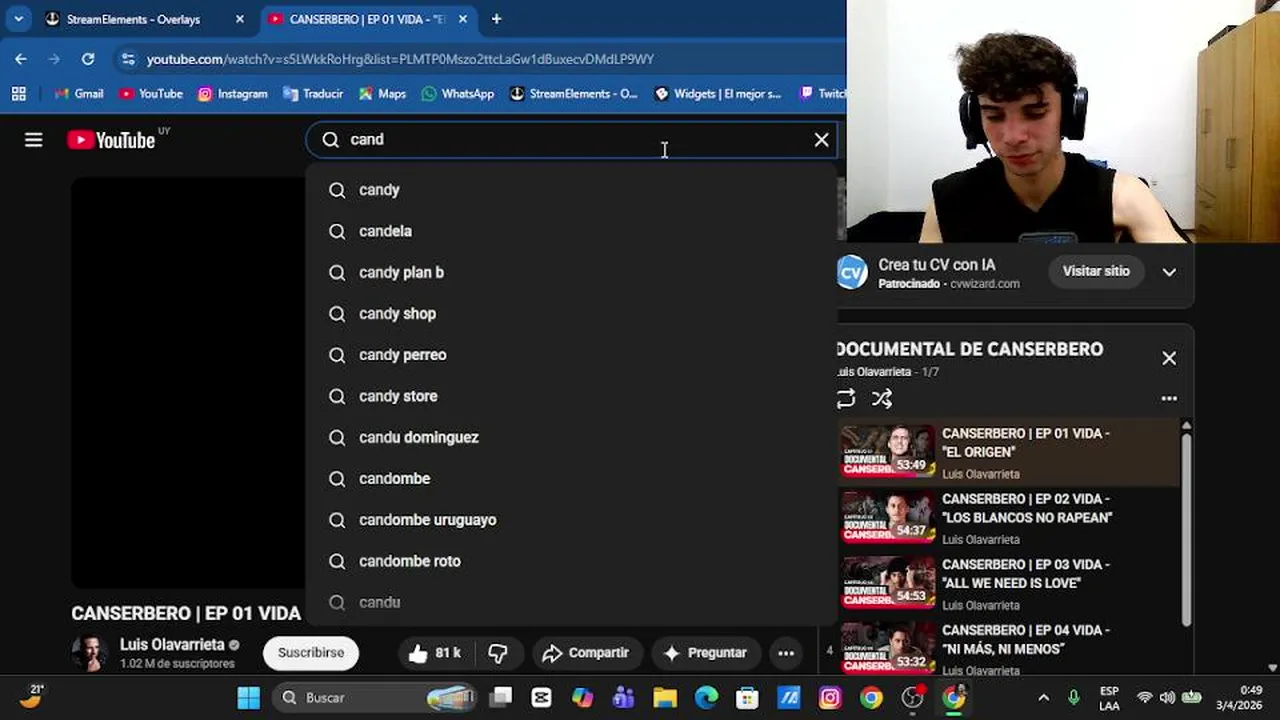
Task: Dislike the video
Action: tap(498, 653)
